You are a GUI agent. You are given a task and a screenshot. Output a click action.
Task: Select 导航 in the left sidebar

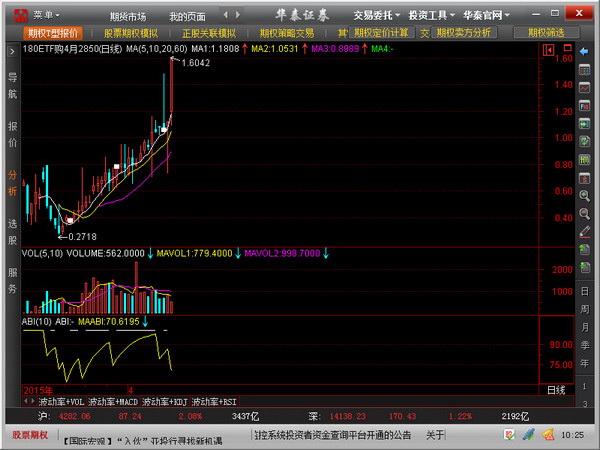click(x=13, y=86)
